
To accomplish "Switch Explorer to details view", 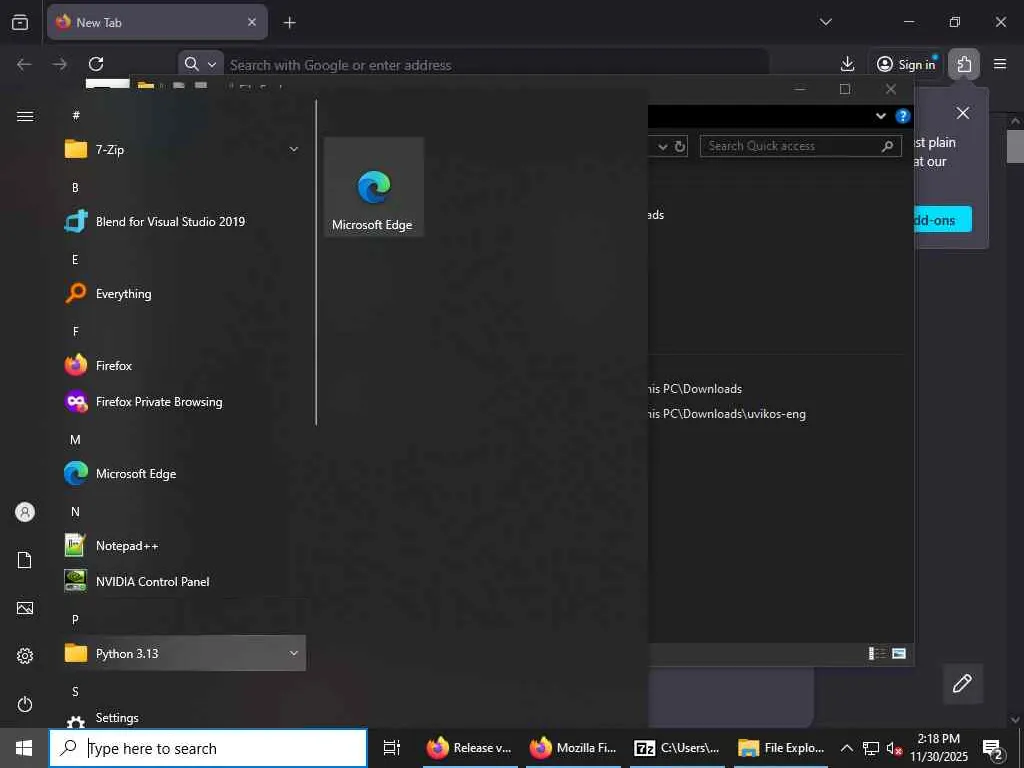I will pos(876,653).
